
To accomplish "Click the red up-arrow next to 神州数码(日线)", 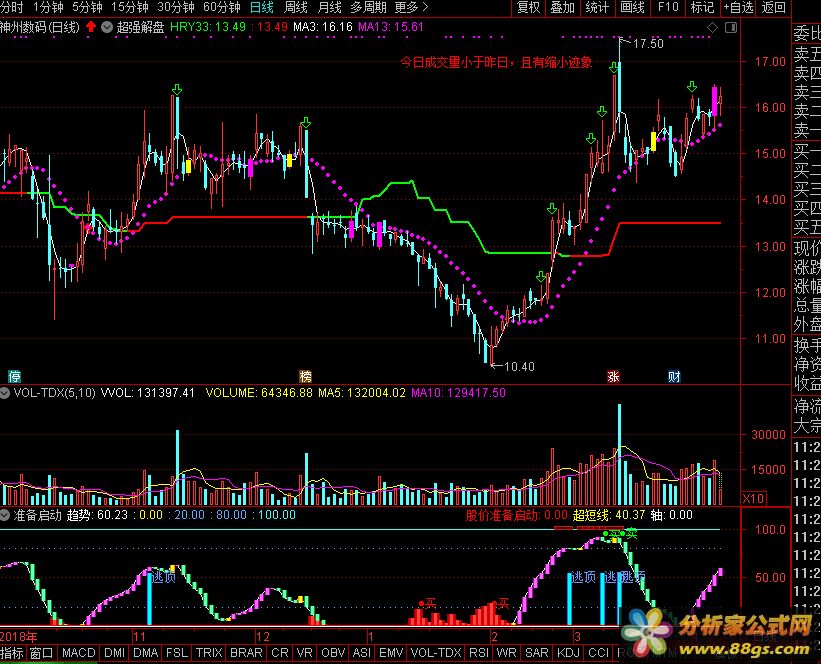I will coord(91,27).
